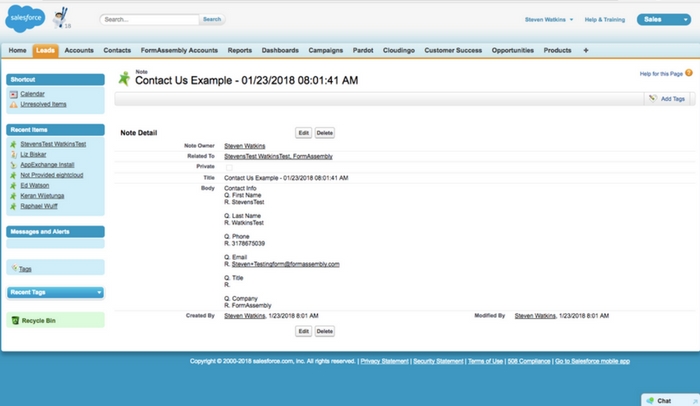The image size is (700, 406).
Task: Go to the Dashboards tab
Action: pos(280,50)
